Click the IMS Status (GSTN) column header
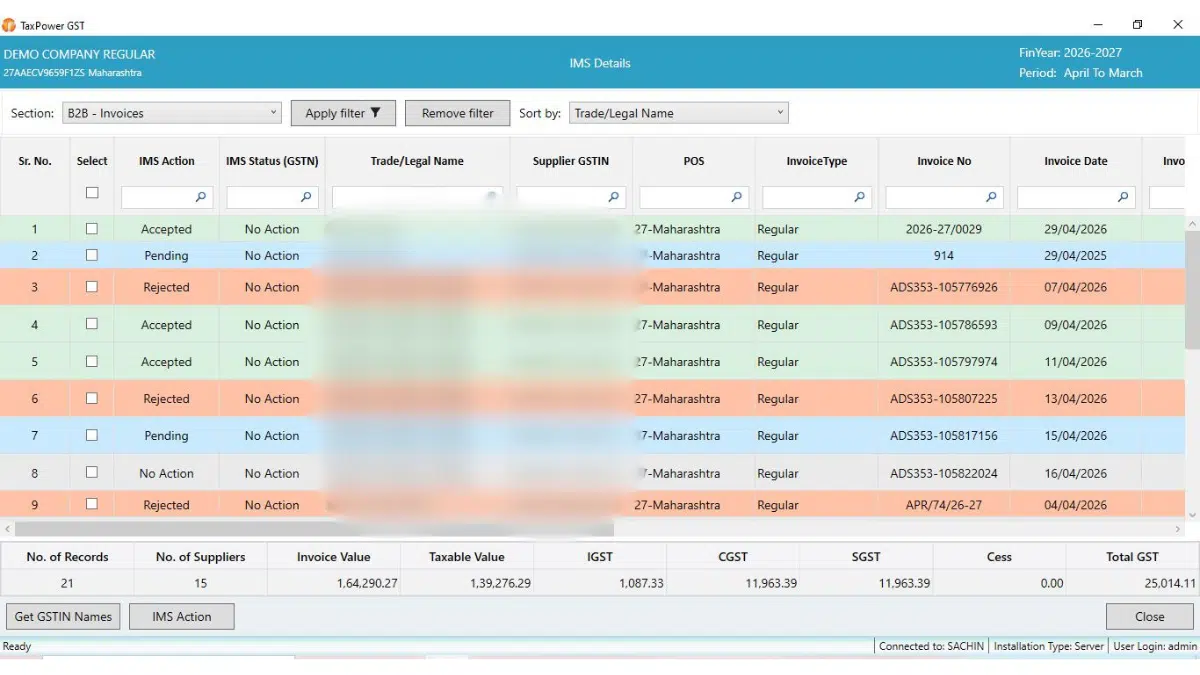 pyautogui.click(x=272, y=161)
